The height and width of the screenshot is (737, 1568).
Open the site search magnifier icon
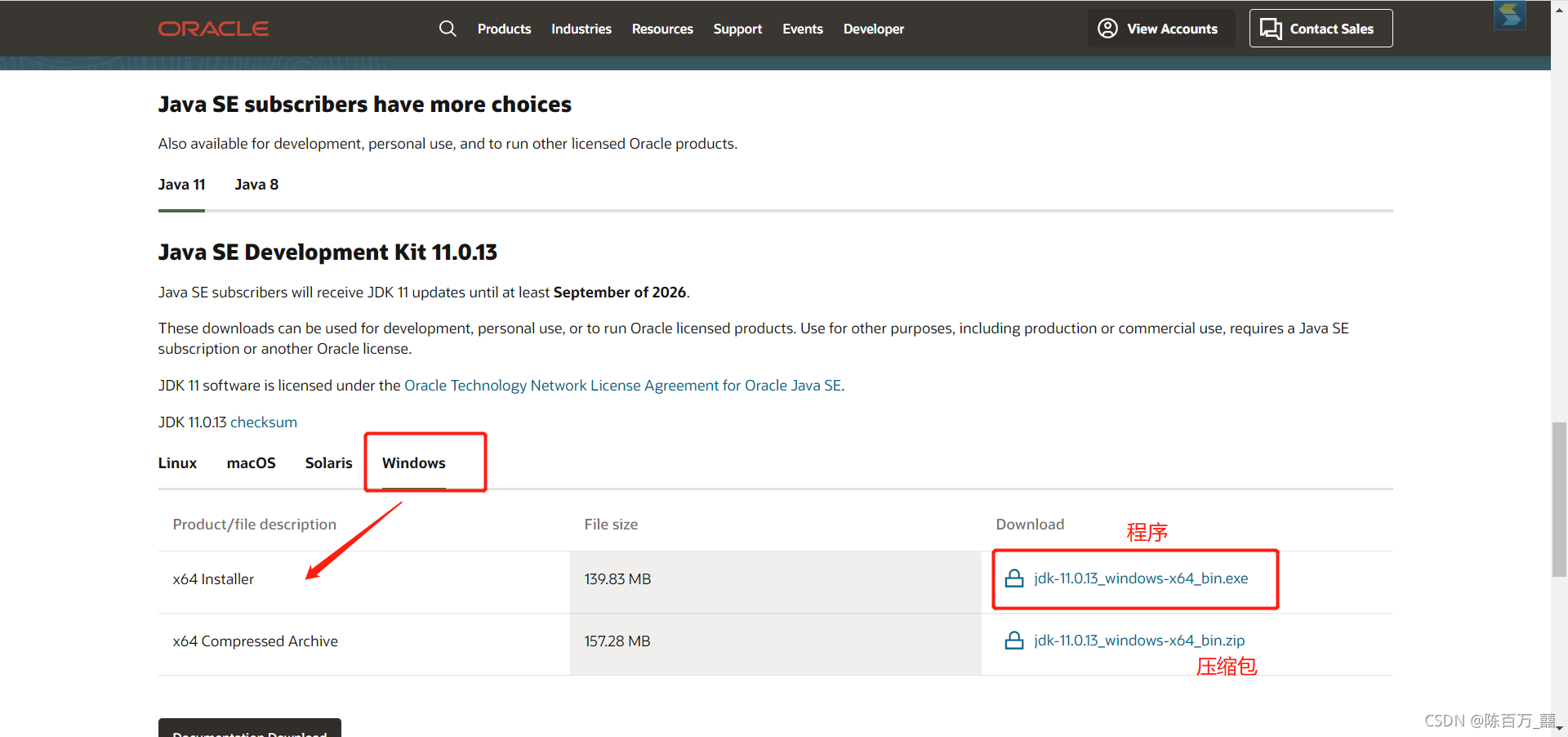tap(448, 29)
